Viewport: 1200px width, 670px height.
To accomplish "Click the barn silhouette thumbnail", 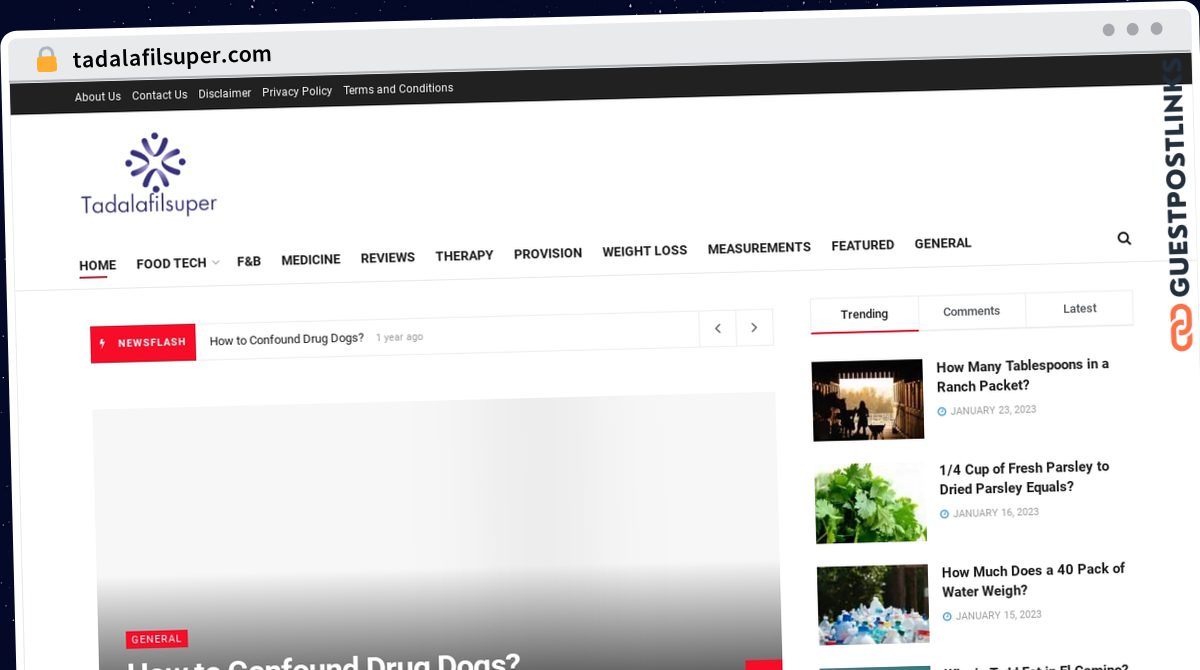I will (868, 400).
